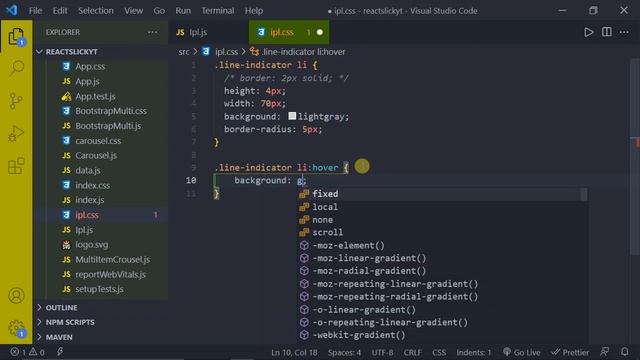Open the Search view in activity bar
640x360 pixels.
point(16,68)
